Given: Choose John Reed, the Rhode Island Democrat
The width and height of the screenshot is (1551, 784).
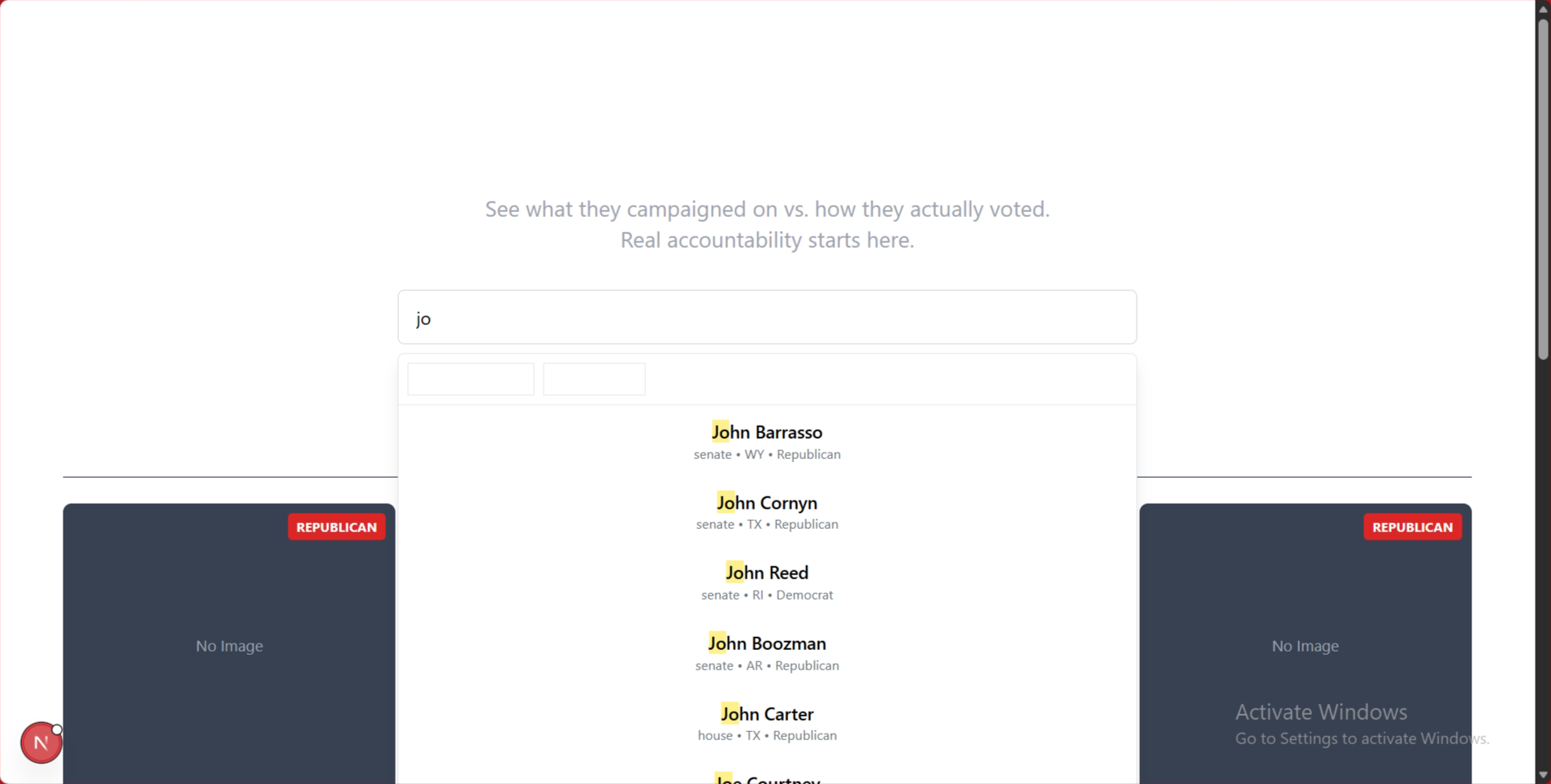Looking at the screenshot, I should (766, 582).
